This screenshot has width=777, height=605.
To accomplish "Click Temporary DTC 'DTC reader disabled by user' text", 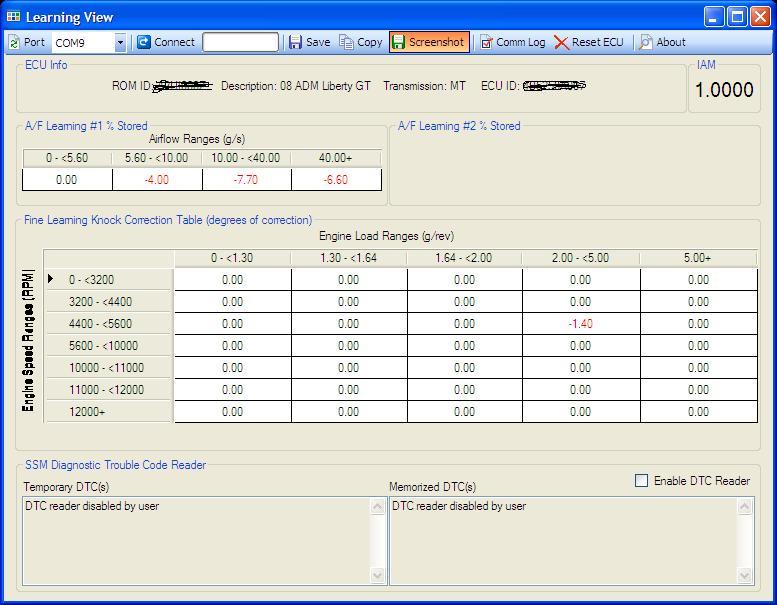I will (92, 506).
